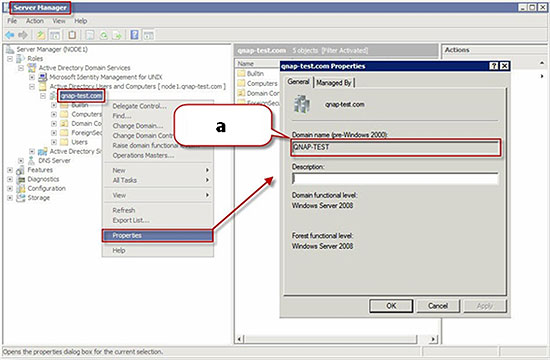Click the blue Help question-mark toolbar icon

(134, 35)
